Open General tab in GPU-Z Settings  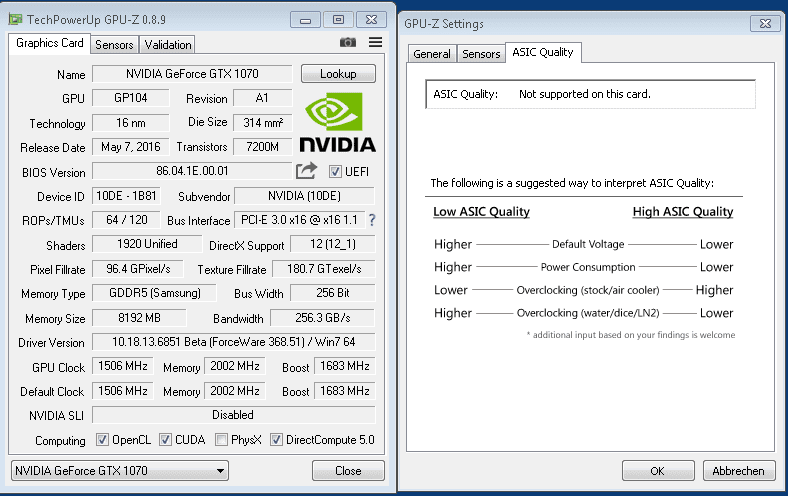click(x=432, y=54)
